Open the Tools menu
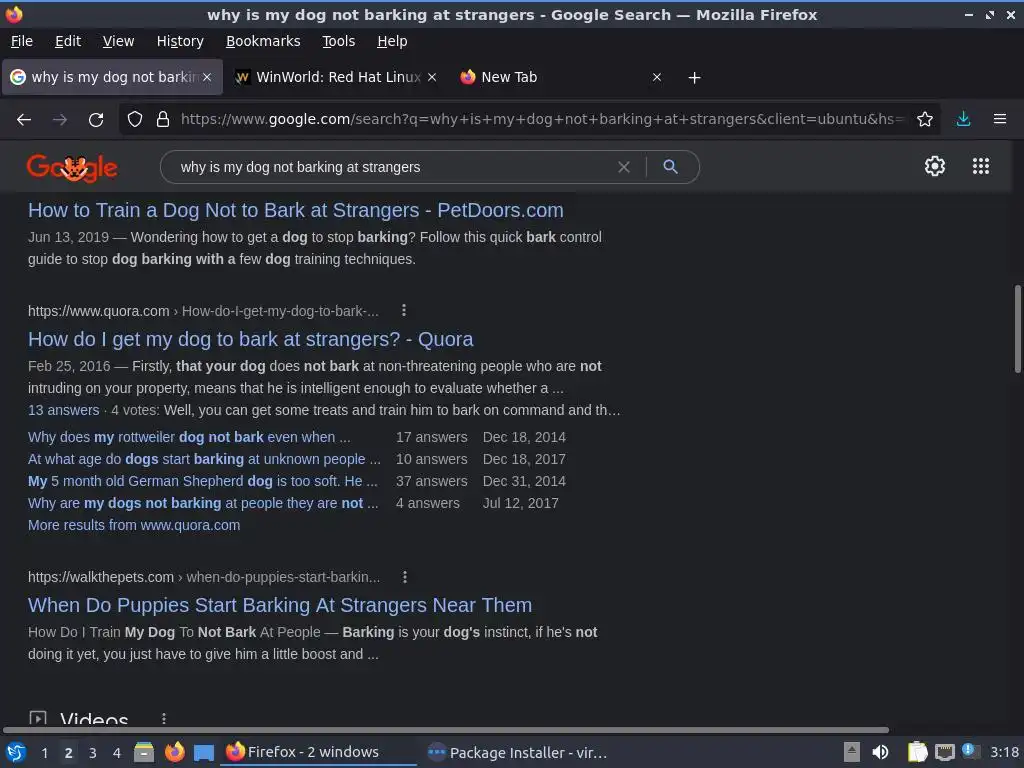 (338, 41)
